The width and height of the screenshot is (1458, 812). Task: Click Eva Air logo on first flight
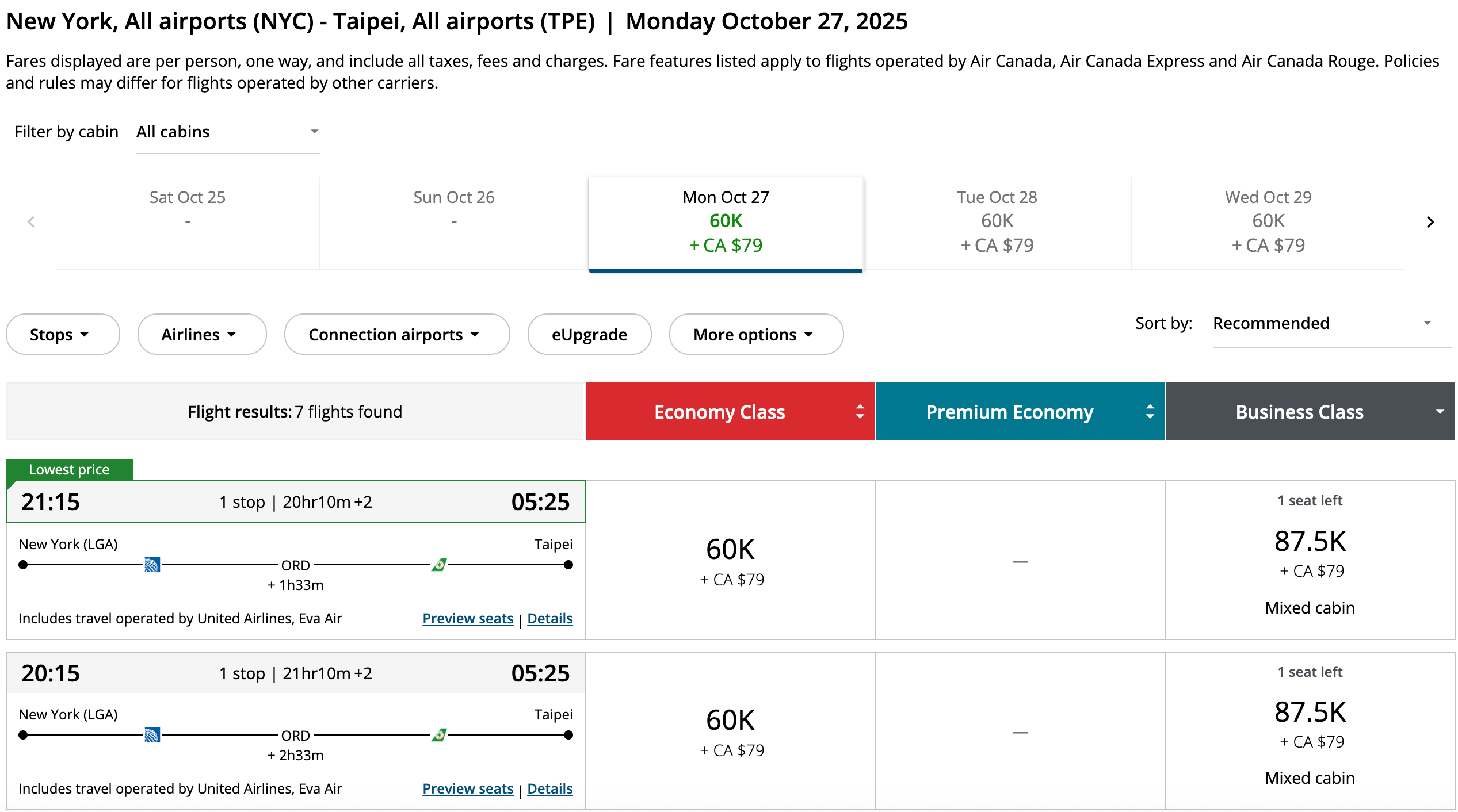tap(440, 565)
